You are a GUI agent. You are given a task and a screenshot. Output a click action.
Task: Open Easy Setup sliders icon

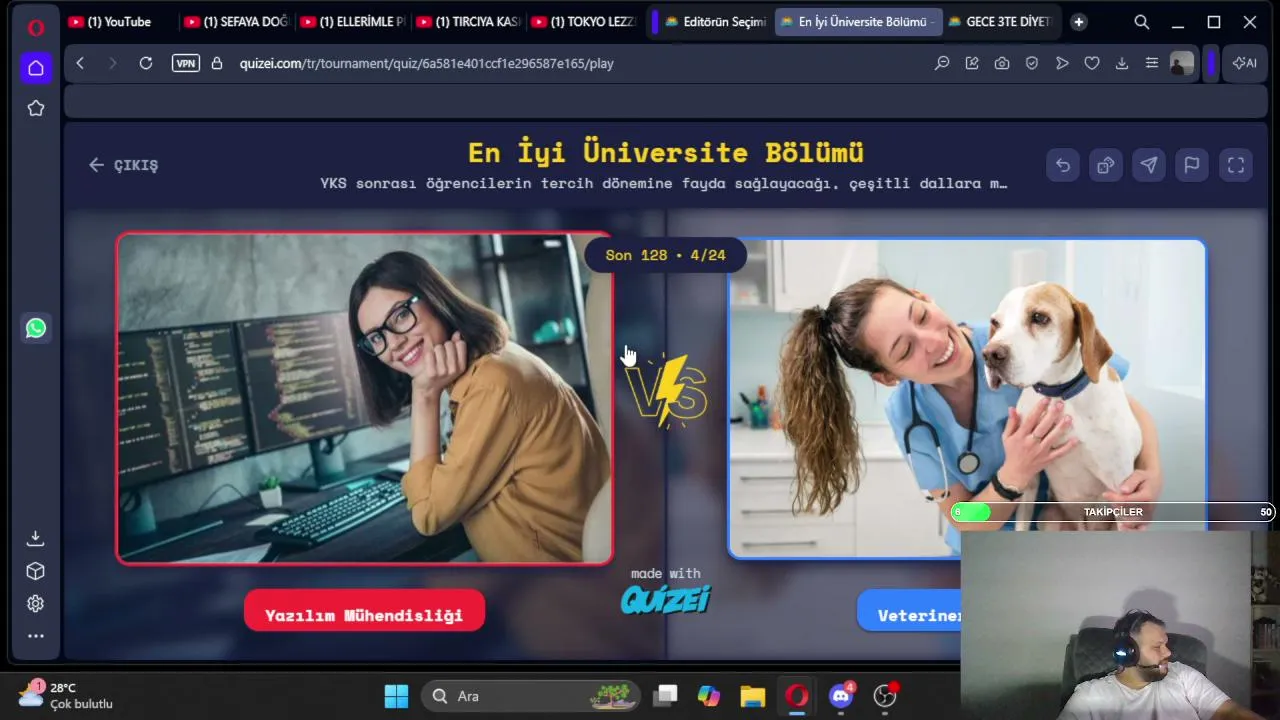click(x=1152, y=63)
